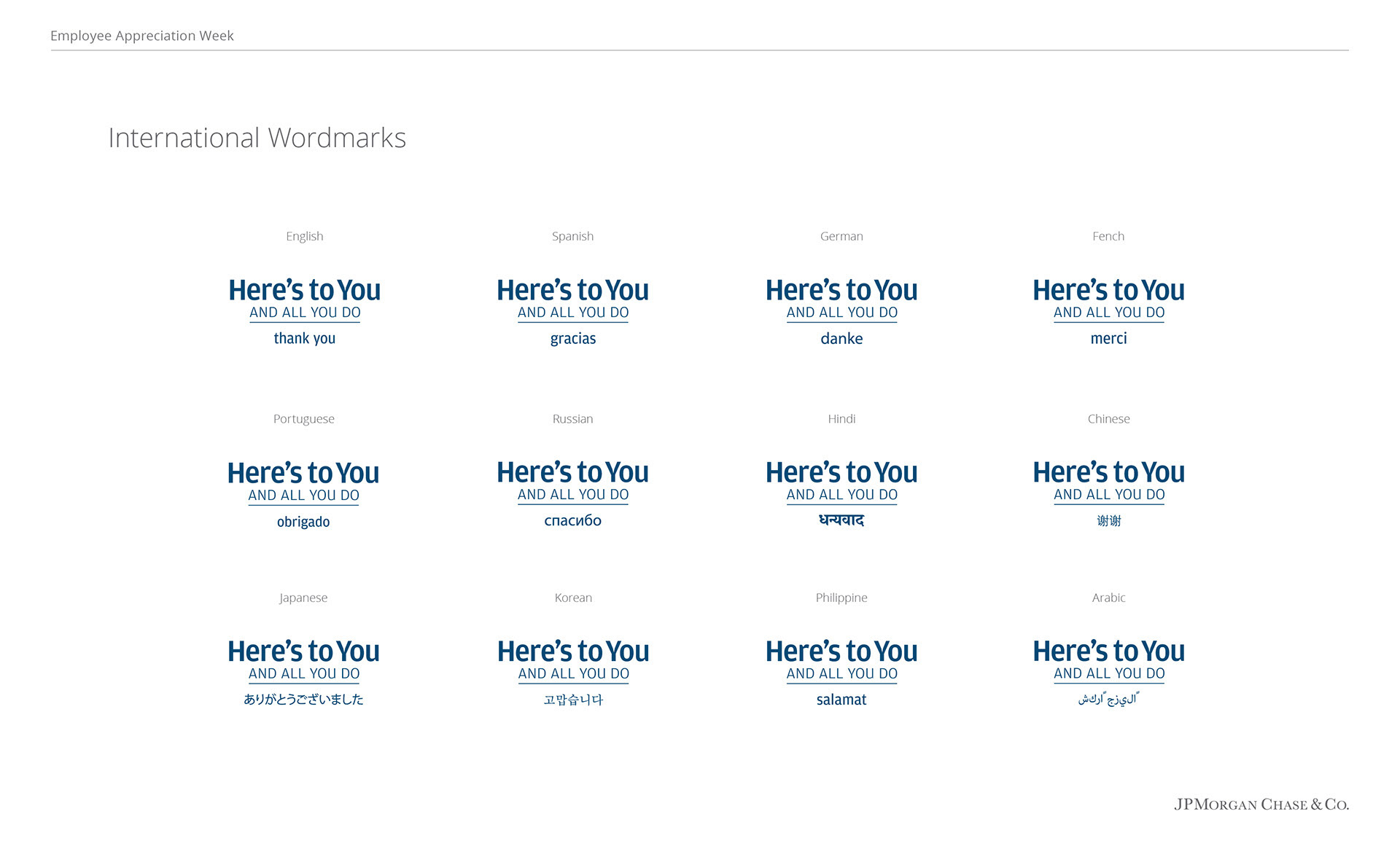Click the "Arabic" language label
Image resolution: width=1400 pixels, height=849 pixels.
pyautogui.click(x=1109, y=598)
